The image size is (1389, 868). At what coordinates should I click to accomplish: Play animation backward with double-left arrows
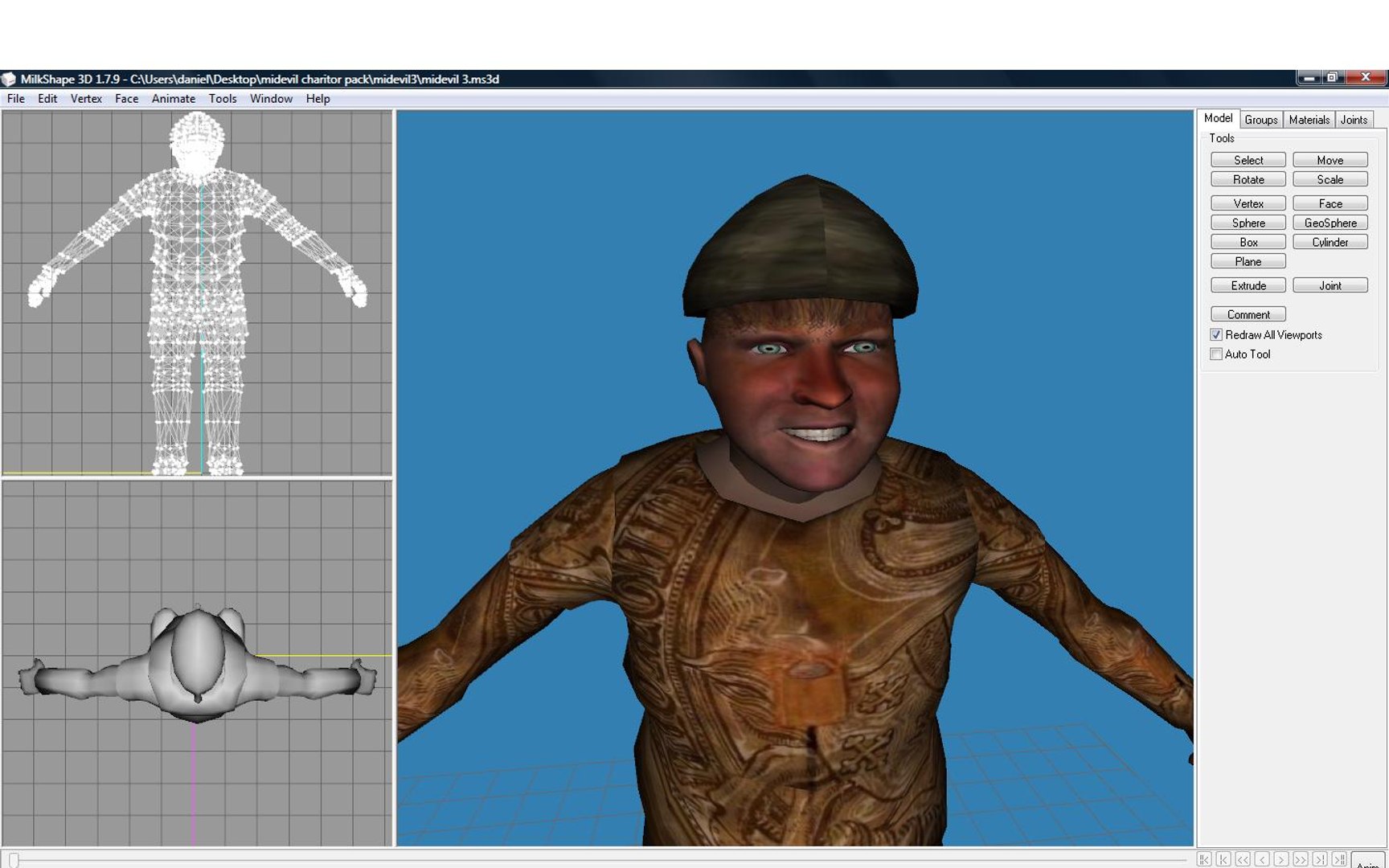[1243, 859]
